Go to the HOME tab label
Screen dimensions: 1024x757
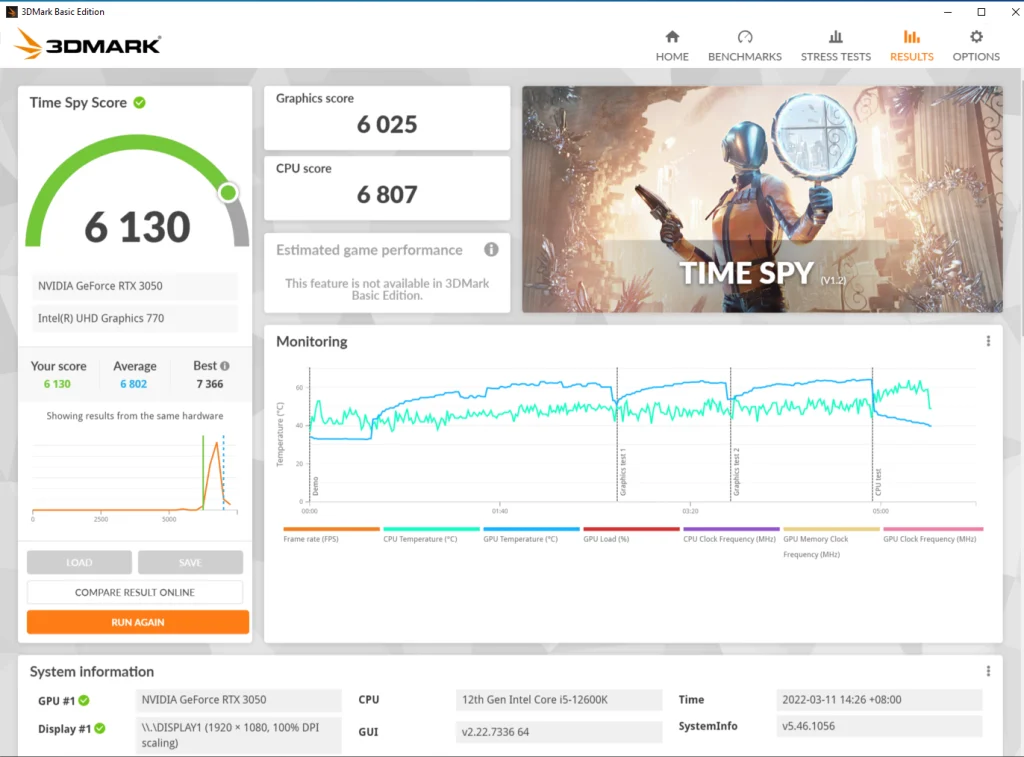pos(672,57)
